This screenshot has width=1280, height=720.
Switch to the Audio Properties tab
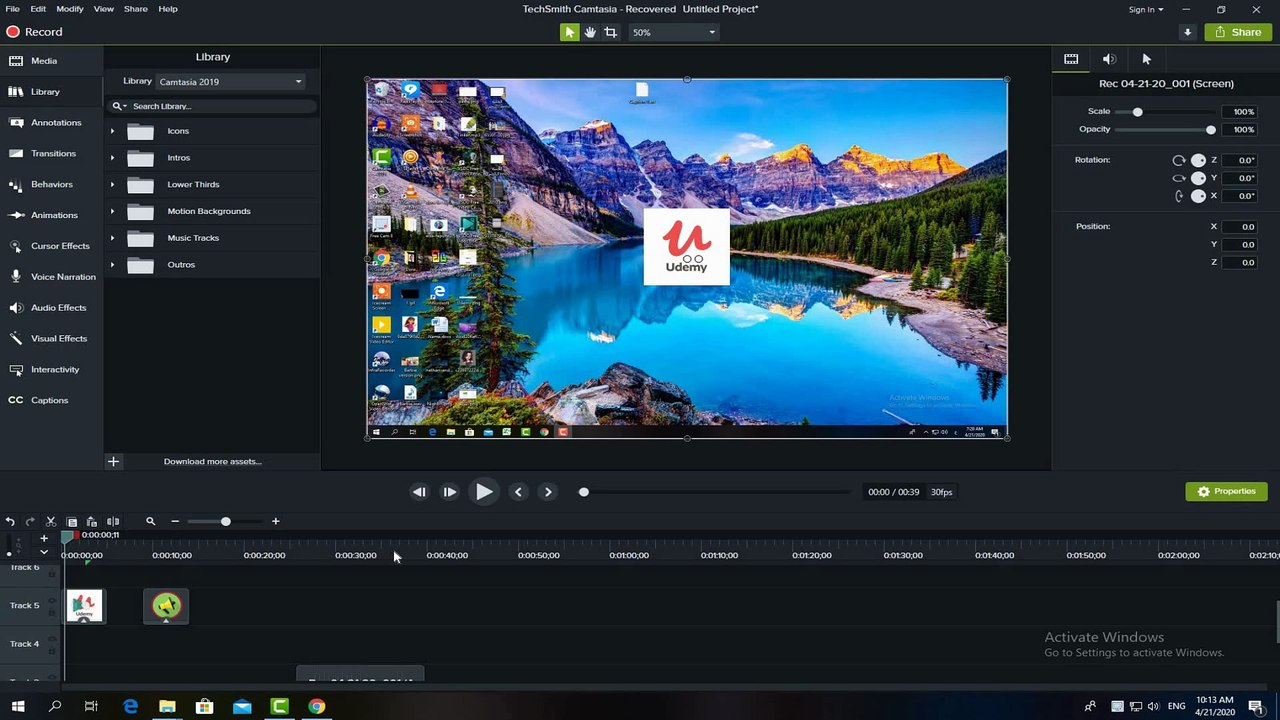pyautogui.click(x=1109, y=59)
